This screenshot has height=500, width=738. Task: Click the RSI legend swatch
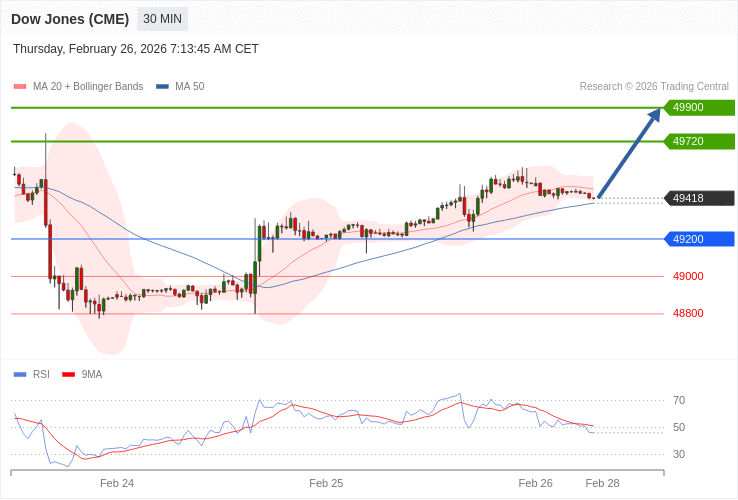click(x=20, y=375)
